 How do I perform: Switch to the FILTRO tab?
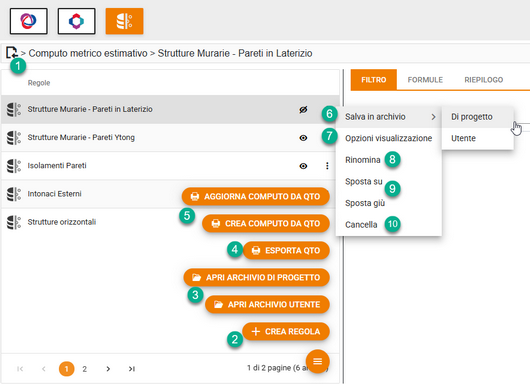coord(374,80)
